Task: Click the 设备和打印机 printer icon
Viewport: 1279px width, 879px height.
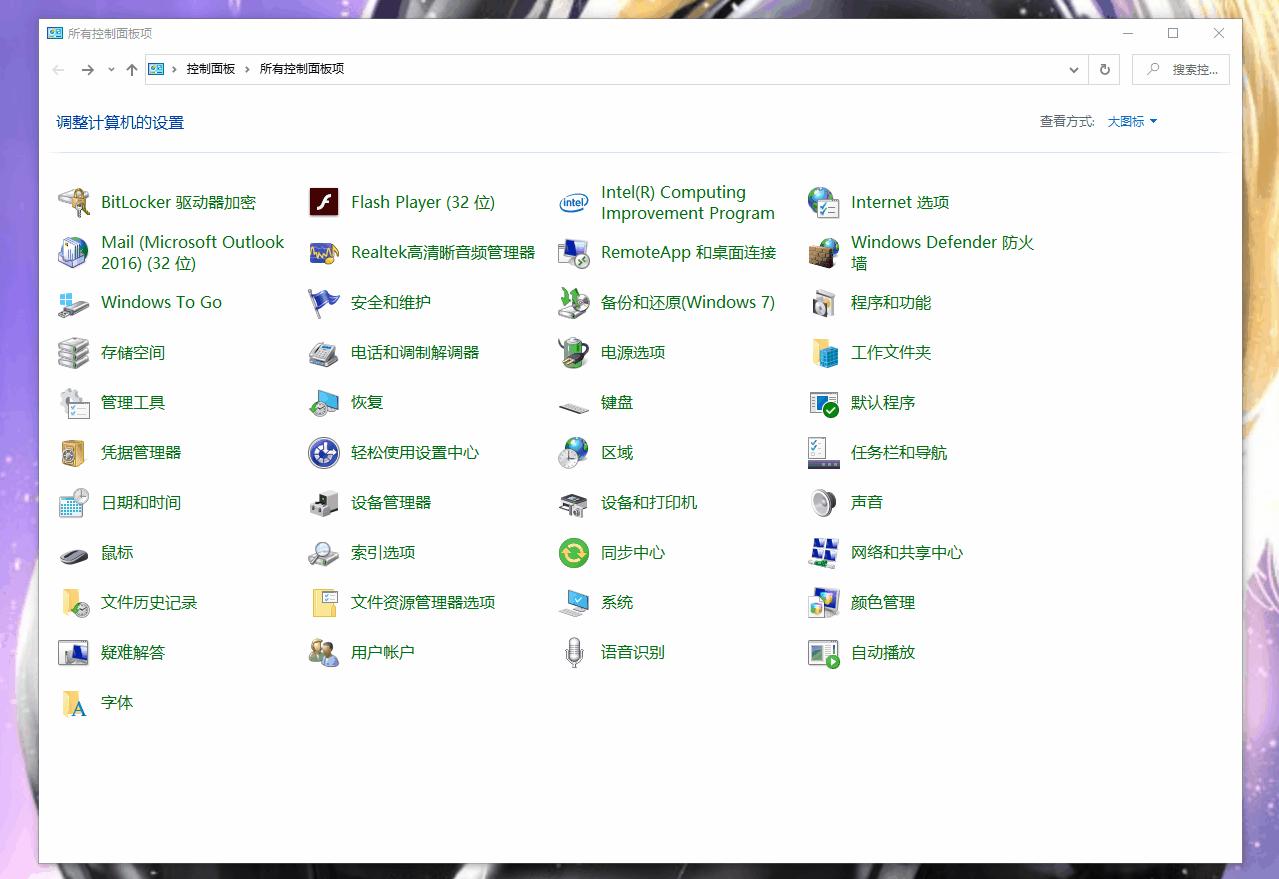Action: tap(574, 503)
